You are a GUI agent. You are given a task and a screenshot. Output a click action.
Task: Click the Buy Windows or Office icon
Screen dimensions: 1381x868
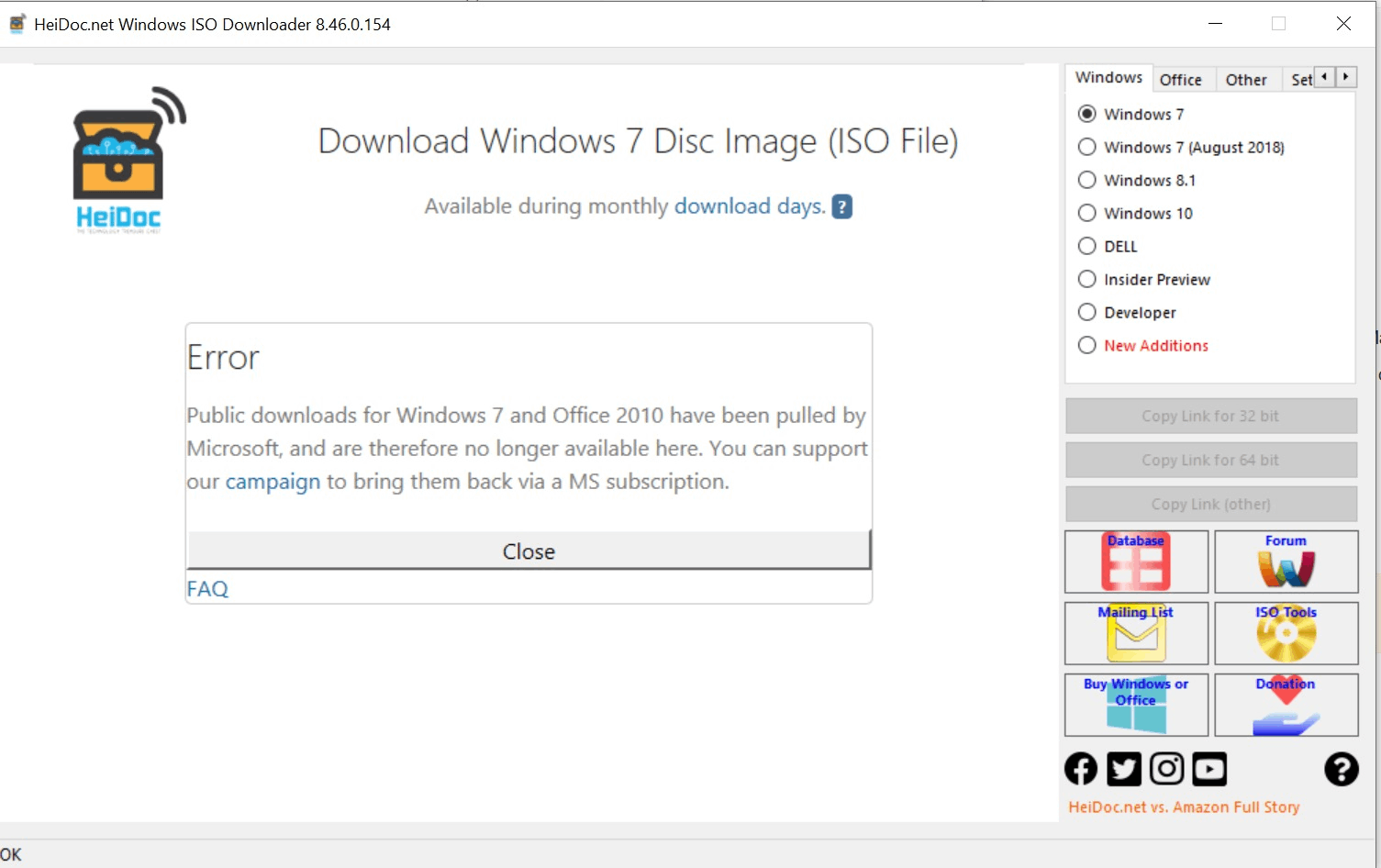tap(1136, 705)
